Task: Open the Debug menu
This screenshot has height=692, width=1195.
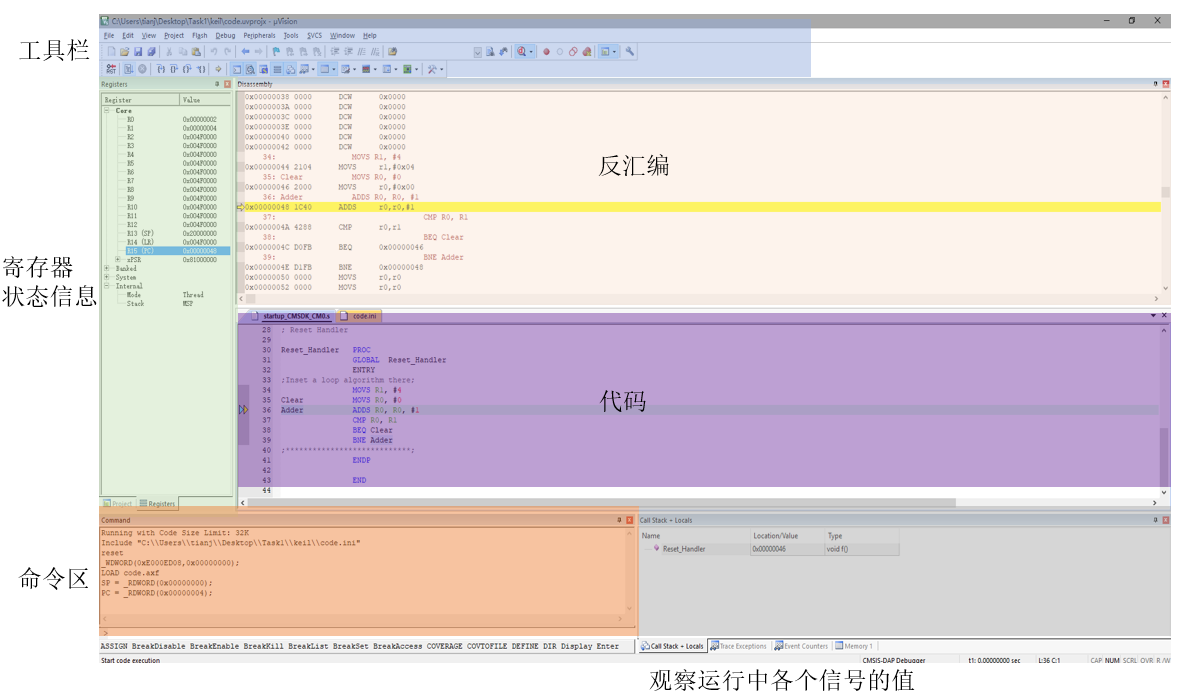Action: [x=225, y=35]
